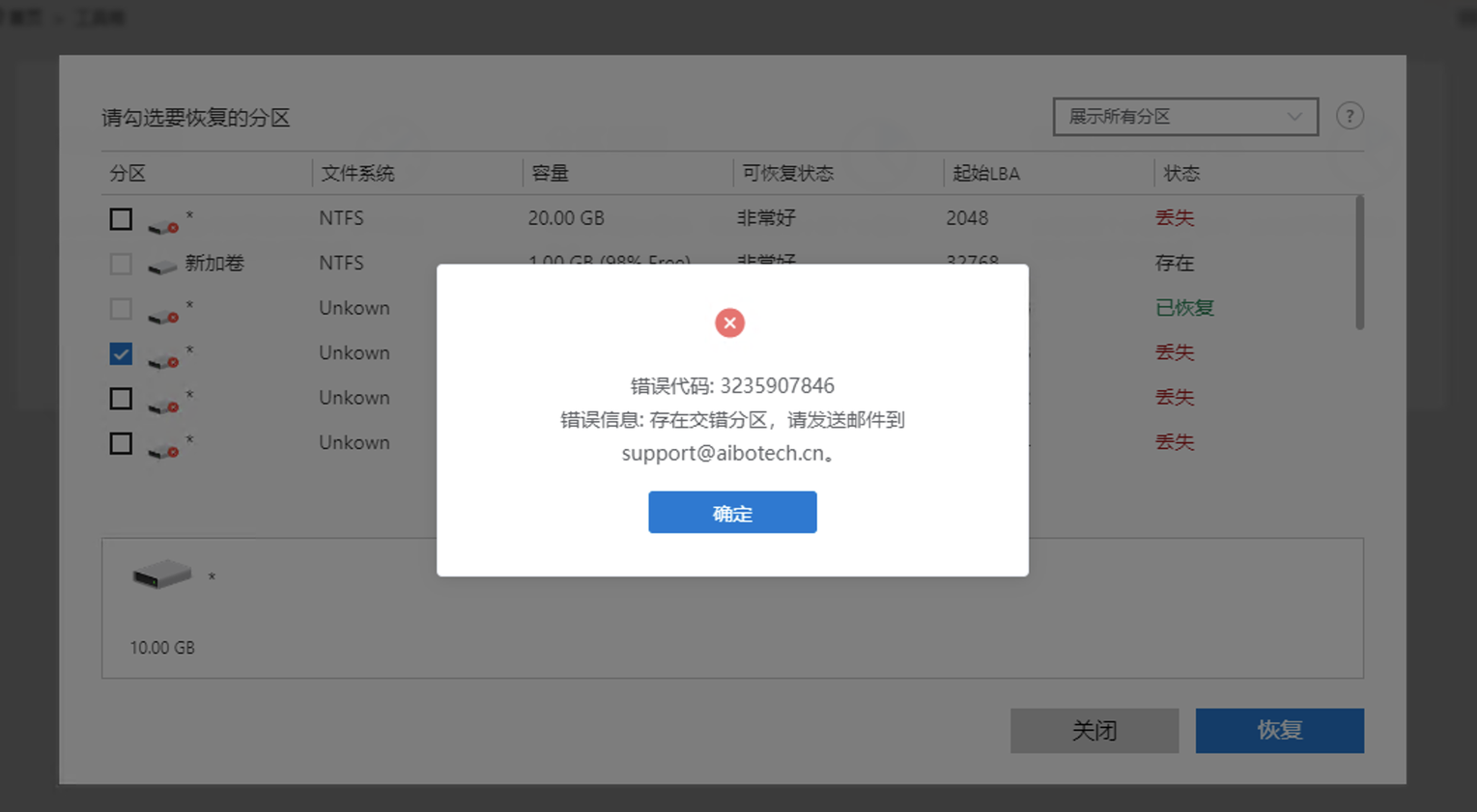This screenshot has width=1477, height=812.
Task: Click the 存在 status text
Action: (1175, 263)
